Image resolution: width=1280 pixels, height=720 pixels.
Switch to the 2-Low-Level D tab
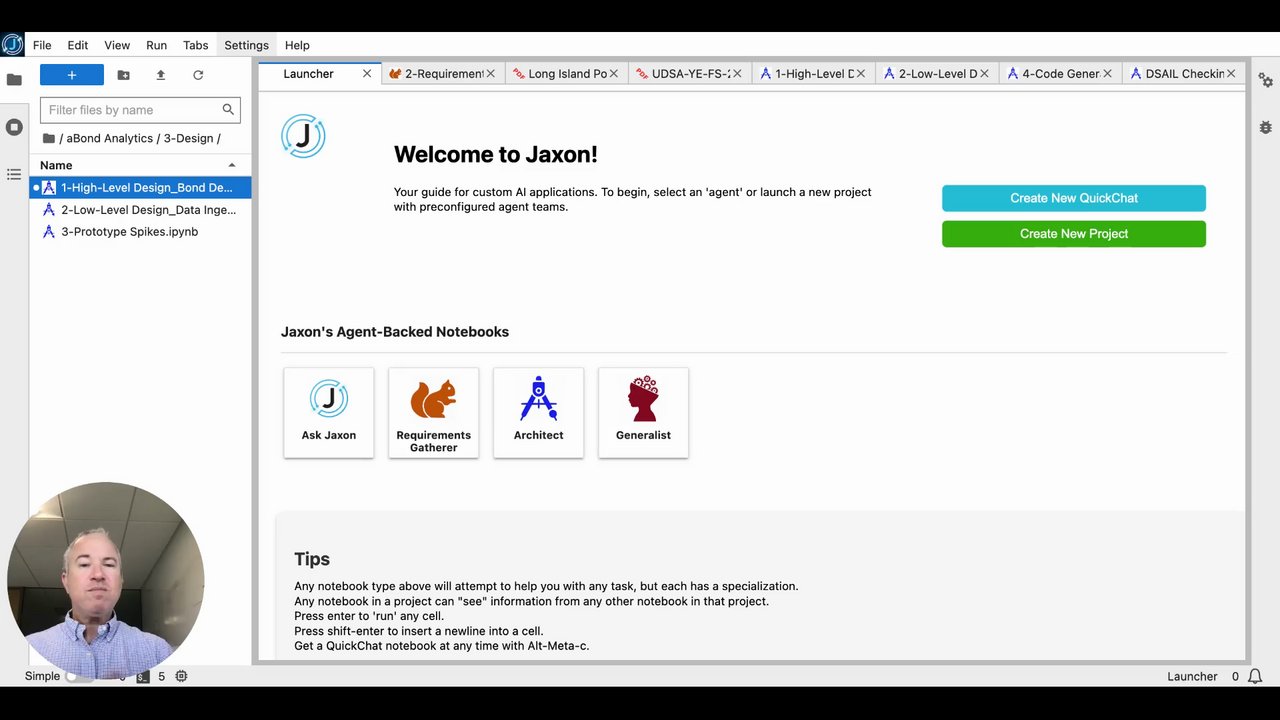tap(937, 74)
